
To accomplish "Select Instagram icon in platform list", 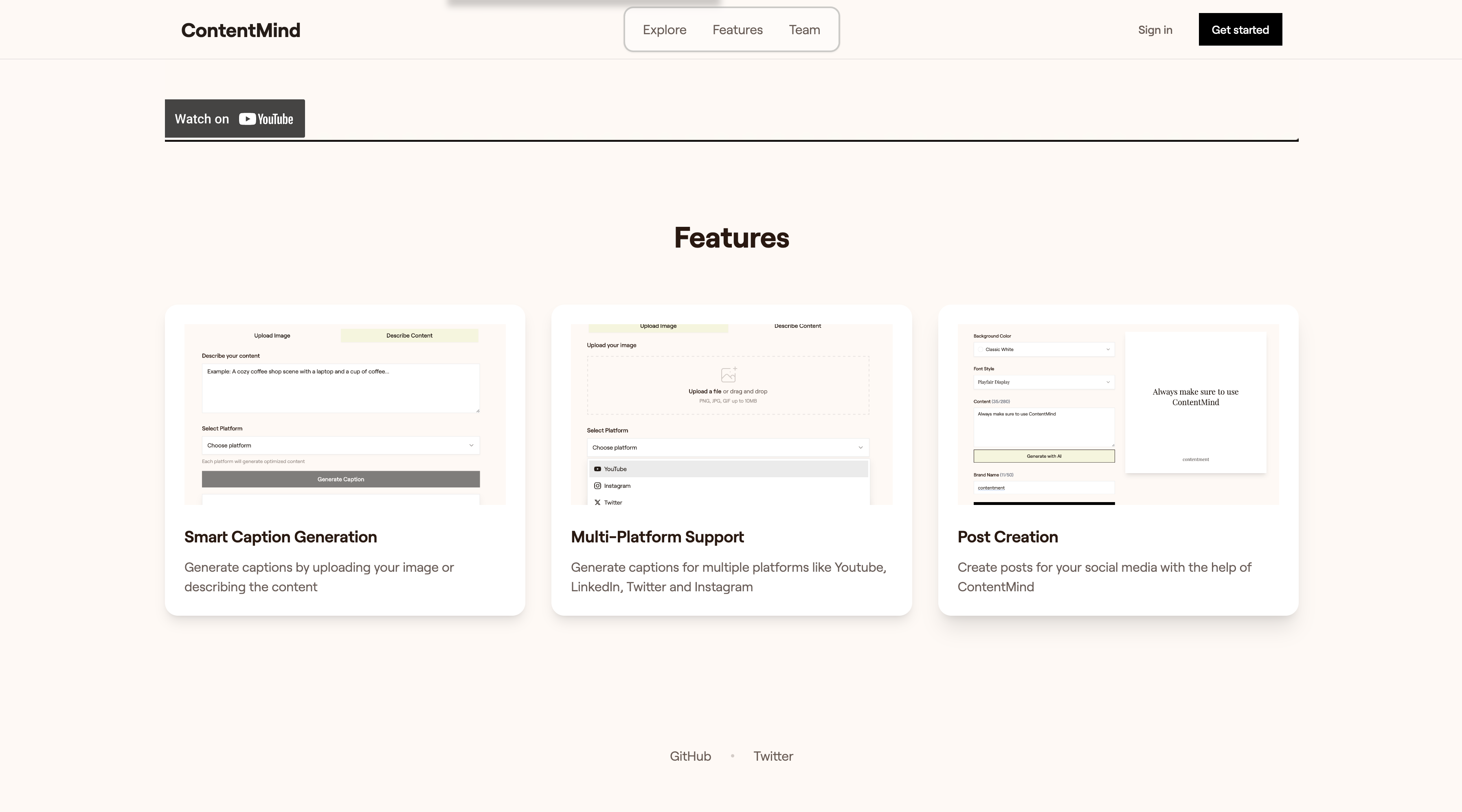I will pyautogui.click(x=597, y=486).
